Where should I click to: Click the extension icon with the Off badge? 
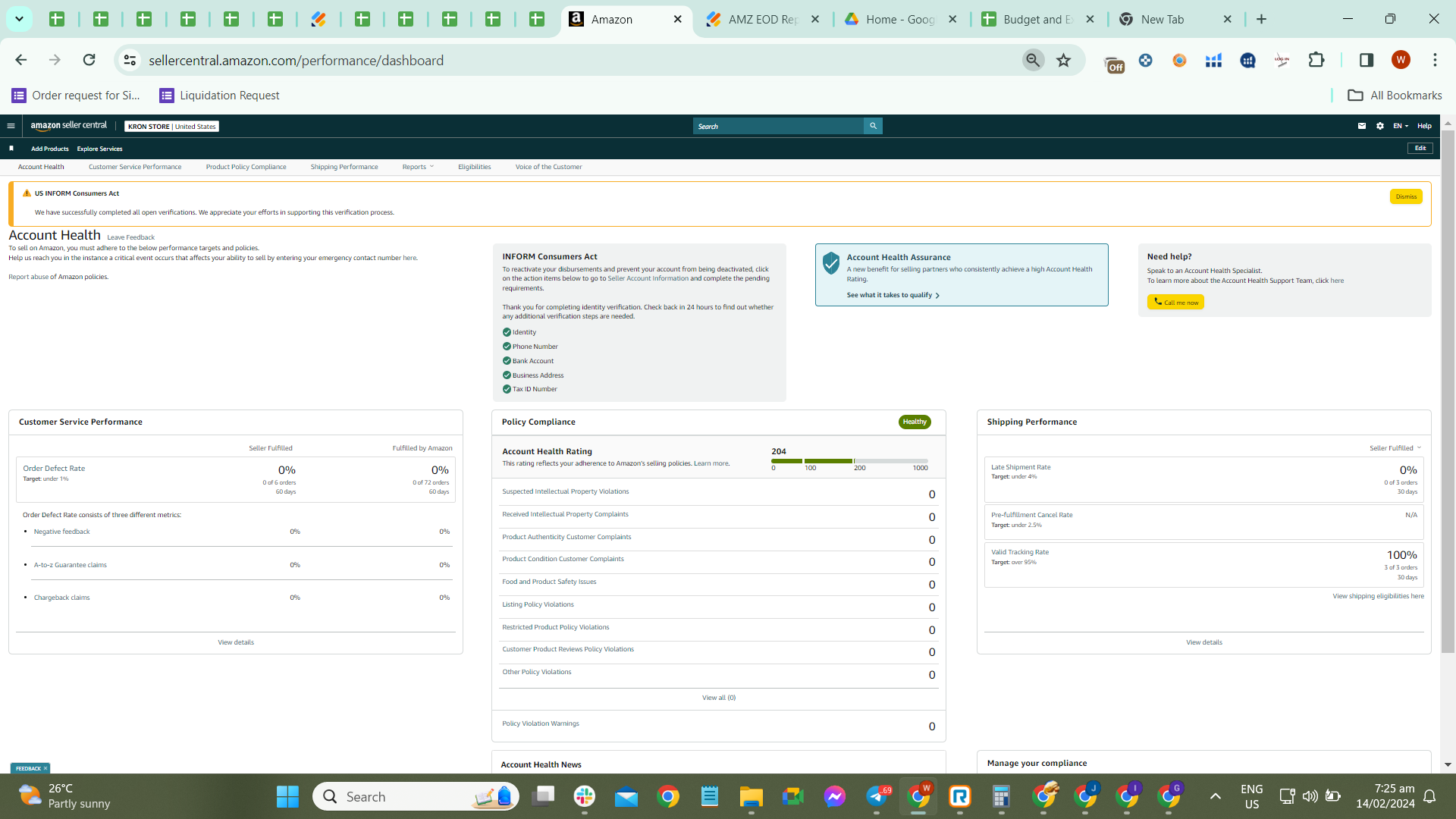(1113, 63)
